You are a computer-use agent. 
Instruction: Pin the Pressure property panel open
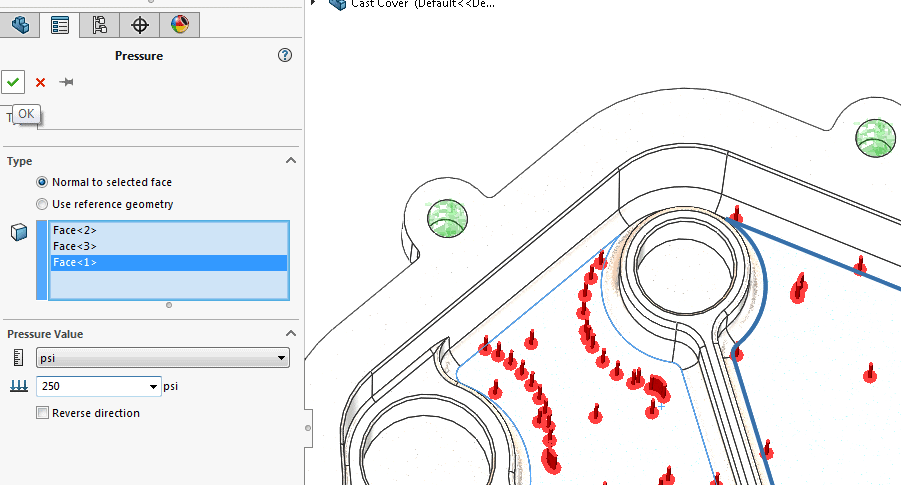point(66,82)
